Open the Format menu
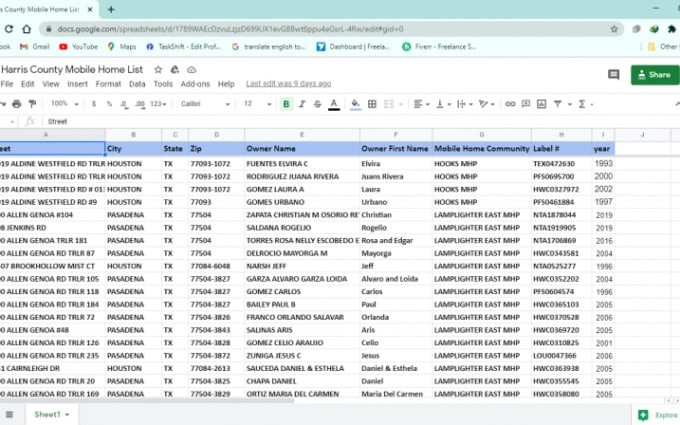 click(x=108, y=84)
